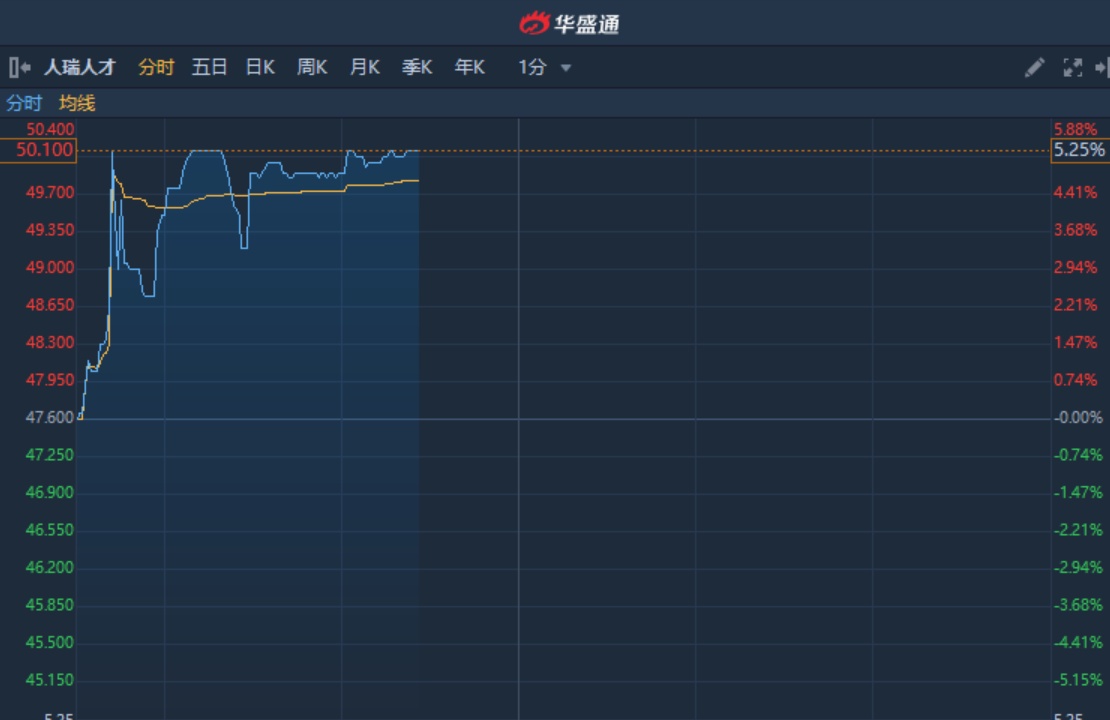The image size is (1110, 720).
Task: Click the 47.950 price axis label
Action: pos(50,380)
